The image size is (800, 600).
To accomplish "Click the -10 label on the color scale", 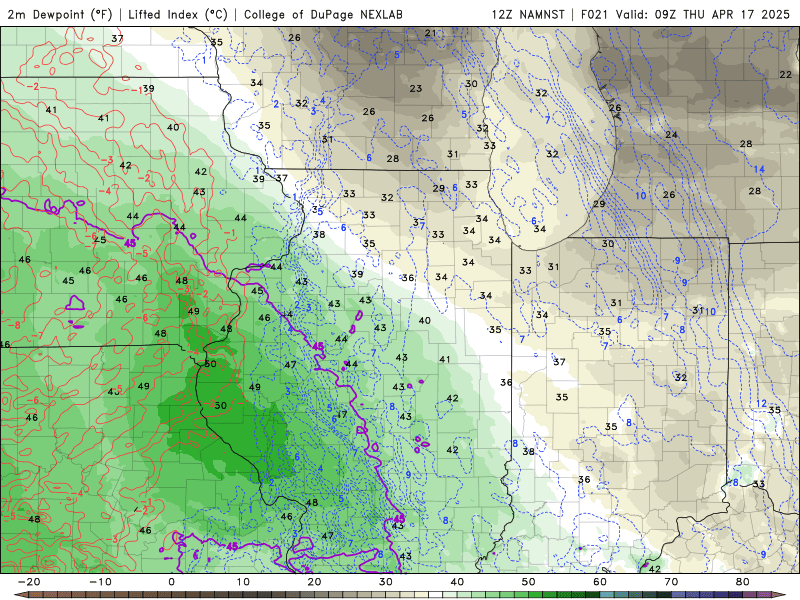I will [100, 582].
